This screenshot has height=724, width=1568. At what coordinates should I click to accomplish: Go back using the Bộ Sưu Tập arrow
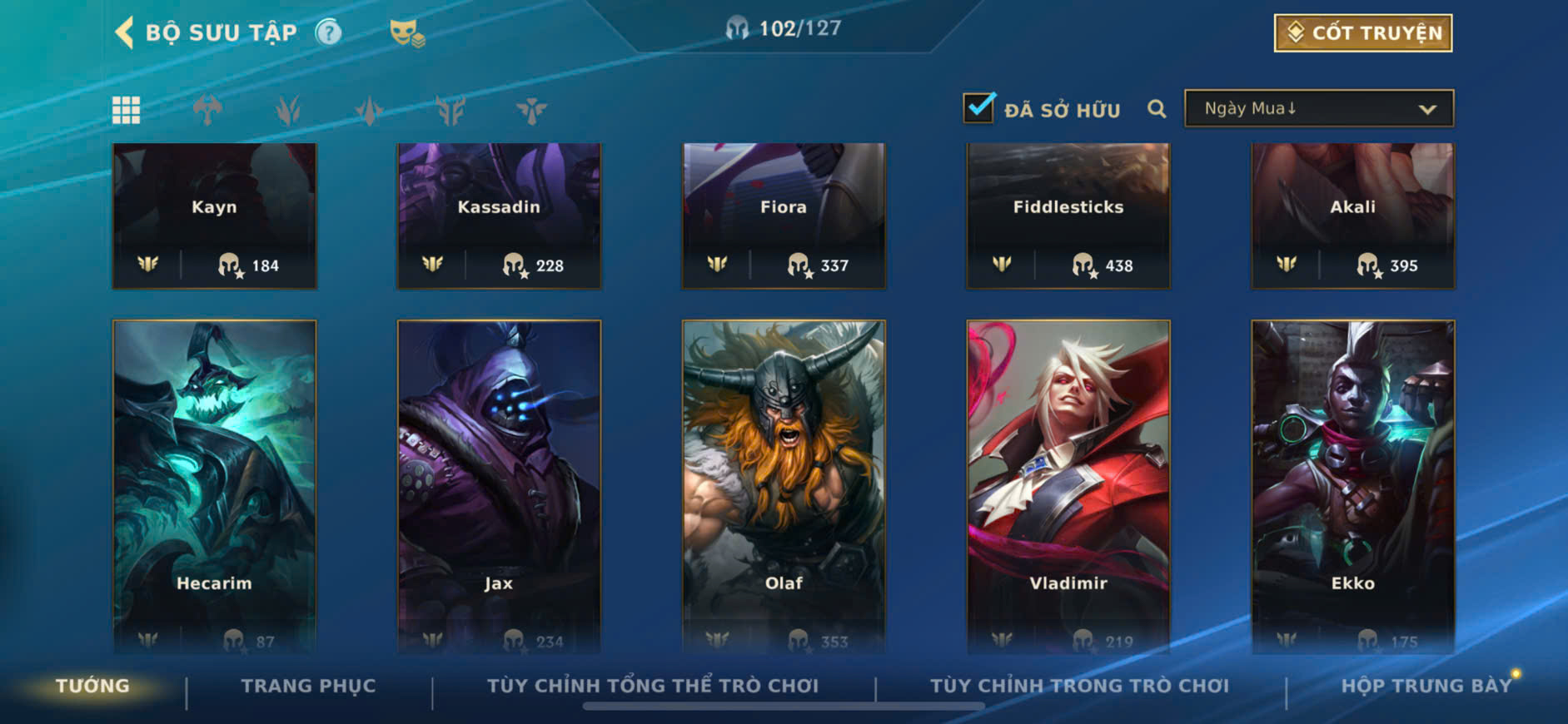pyautogui.click(x=125, y=32)
